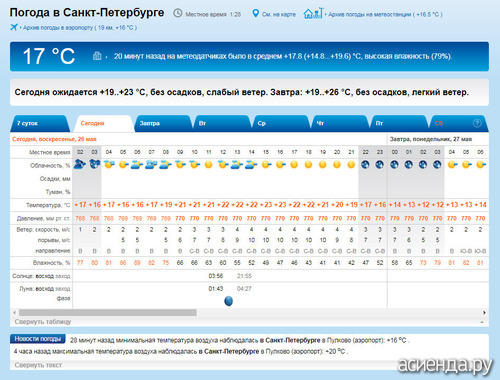Screen dimensions: 500x380
Task: Open the 'Ср' forecast tab
Action: click(281, 123)
